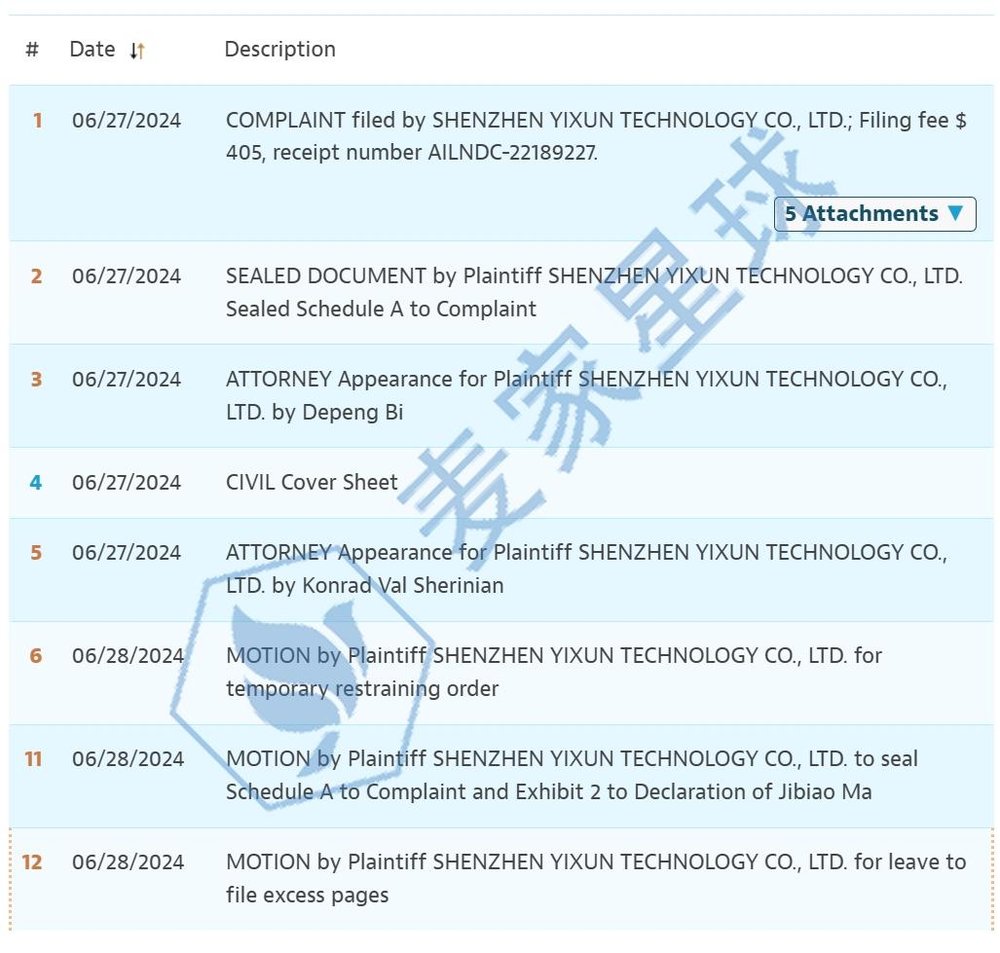Select the CIVIL Cover Sheet description
Viewport: 1000px width, 953px height.
click(311, 482)
